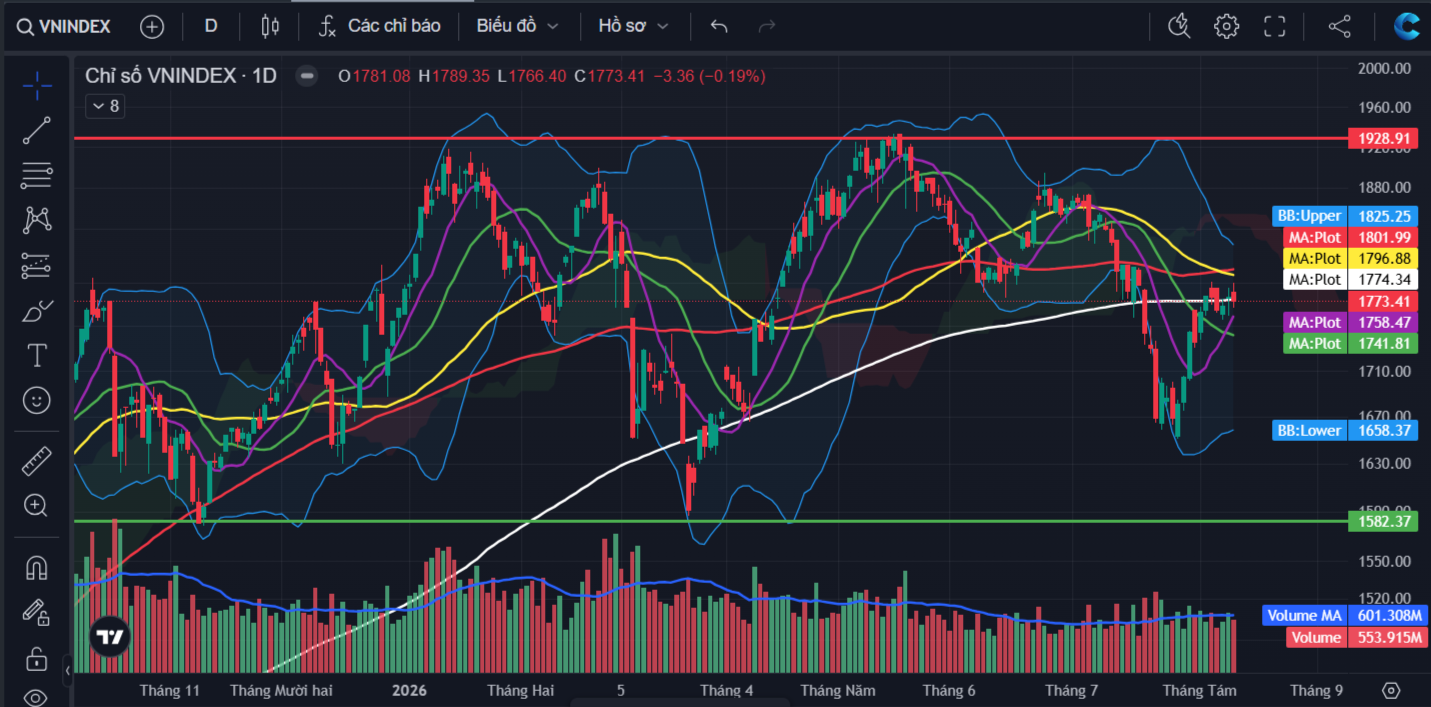The width and height of the screenshot is (1431, 707).
Task: Click Tháng 9 on time axis
Action: coord(1316,691)
